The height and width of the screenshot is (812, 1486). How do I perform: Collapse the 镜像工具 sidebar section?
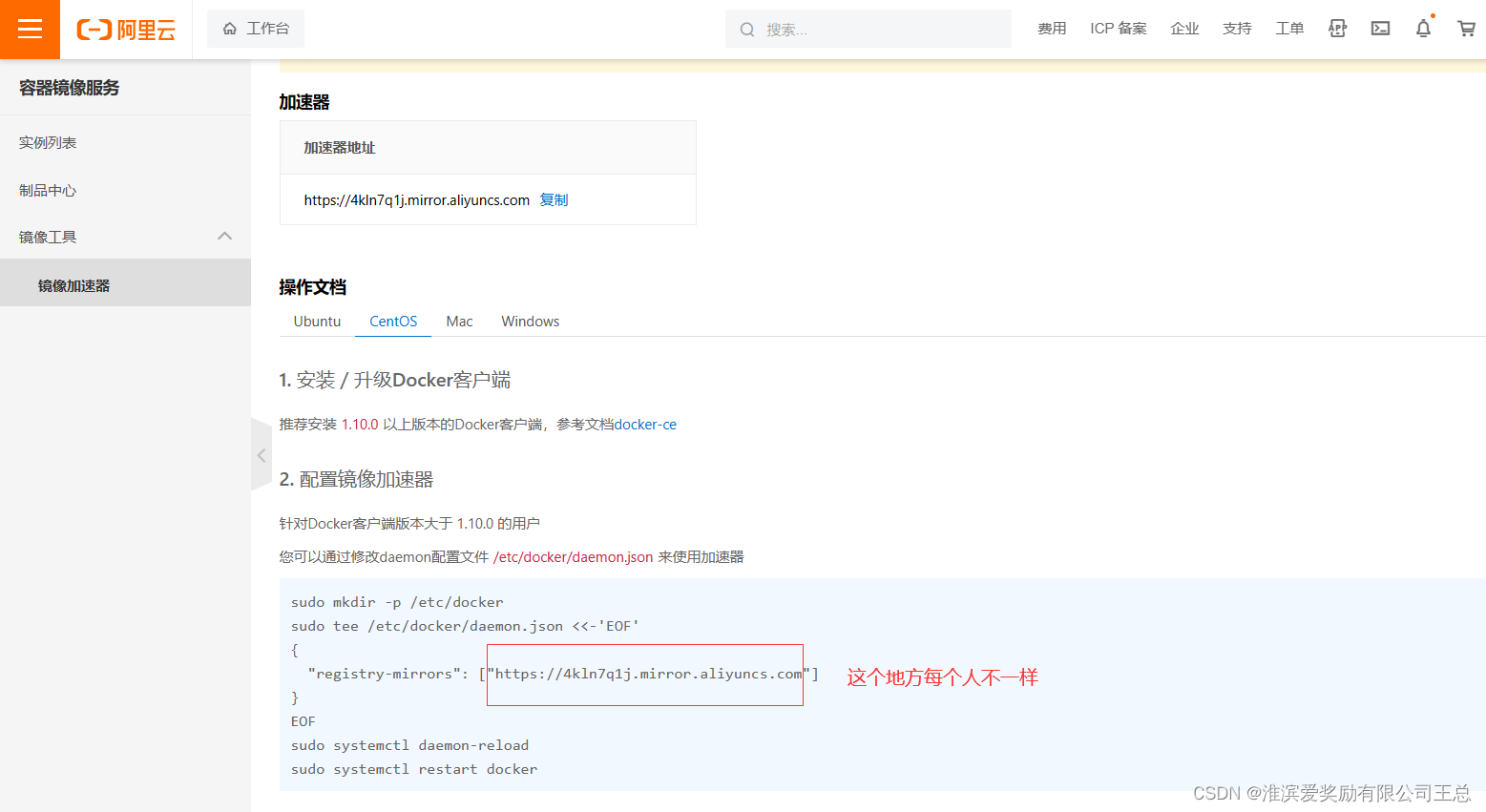(x=224, y=236)
